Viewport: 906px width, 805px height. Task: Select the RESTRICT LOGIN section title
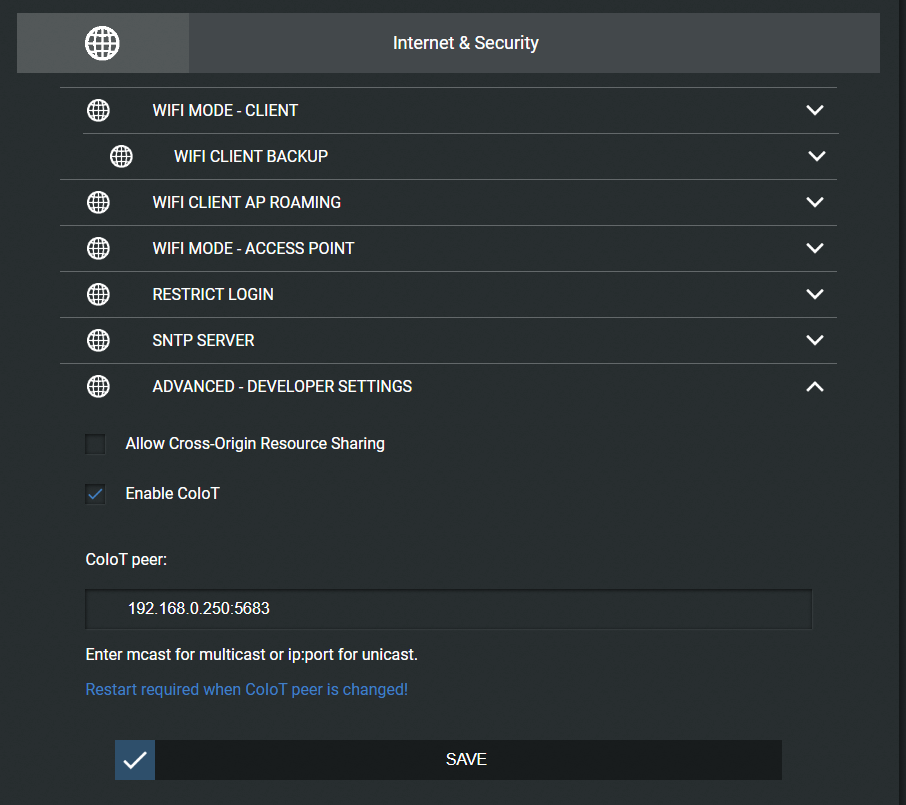213,294
